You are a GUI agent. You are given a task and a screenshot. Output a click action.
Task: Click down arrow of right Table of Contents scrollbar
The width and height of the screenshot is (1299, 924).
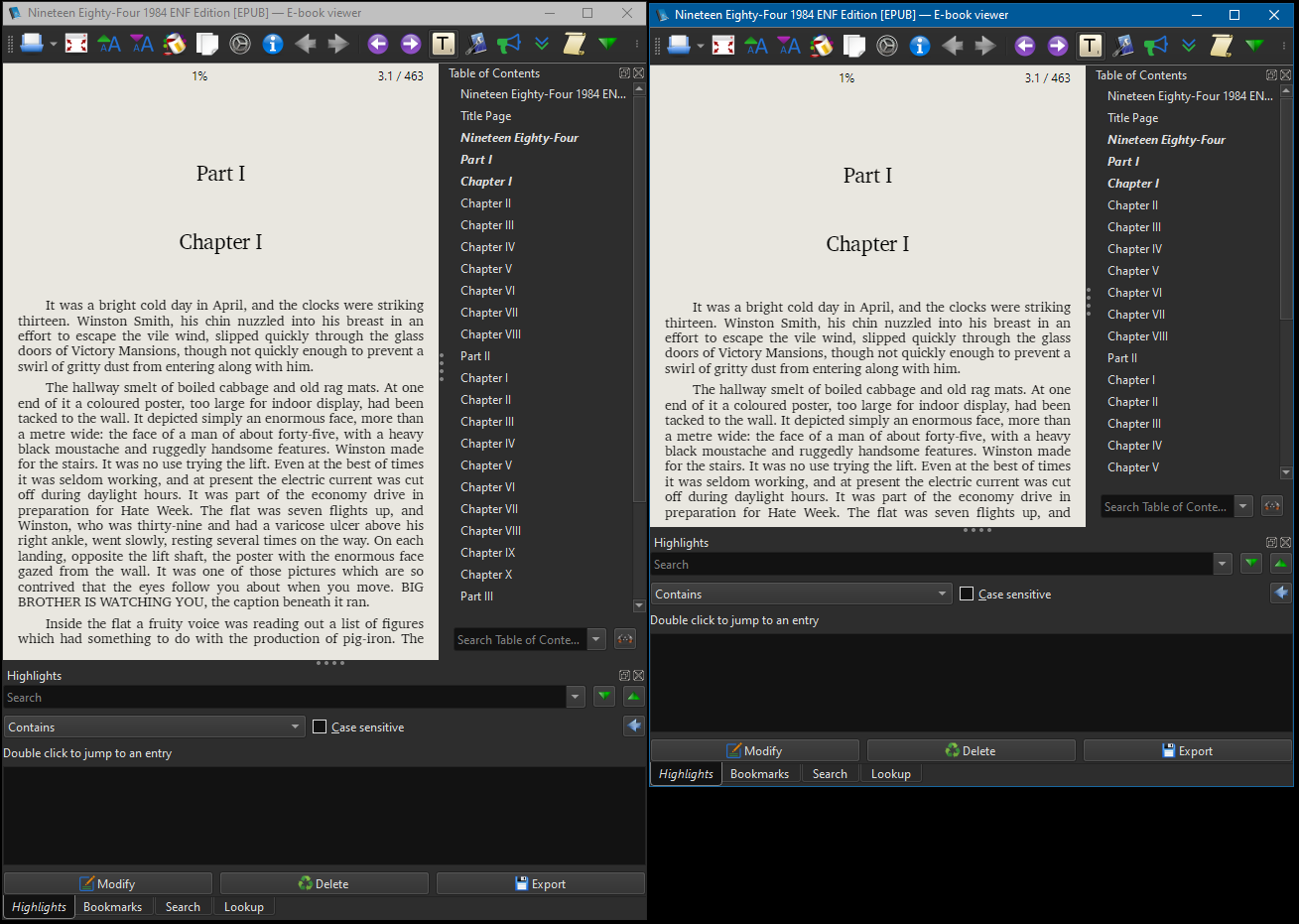(x=1286, y=472)
